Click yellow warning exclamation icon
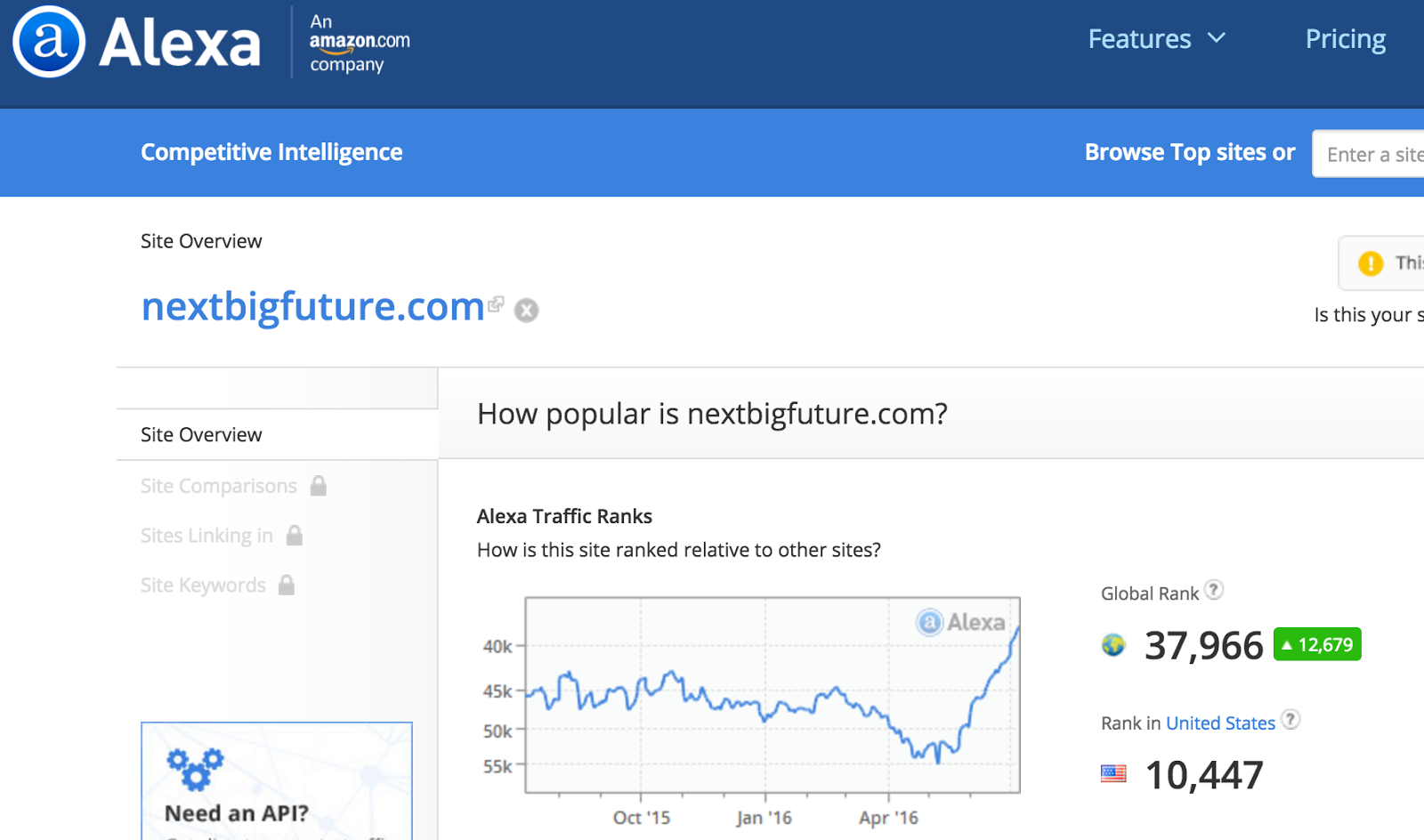The image size is (1424, 840). [x=1371, y=263]
